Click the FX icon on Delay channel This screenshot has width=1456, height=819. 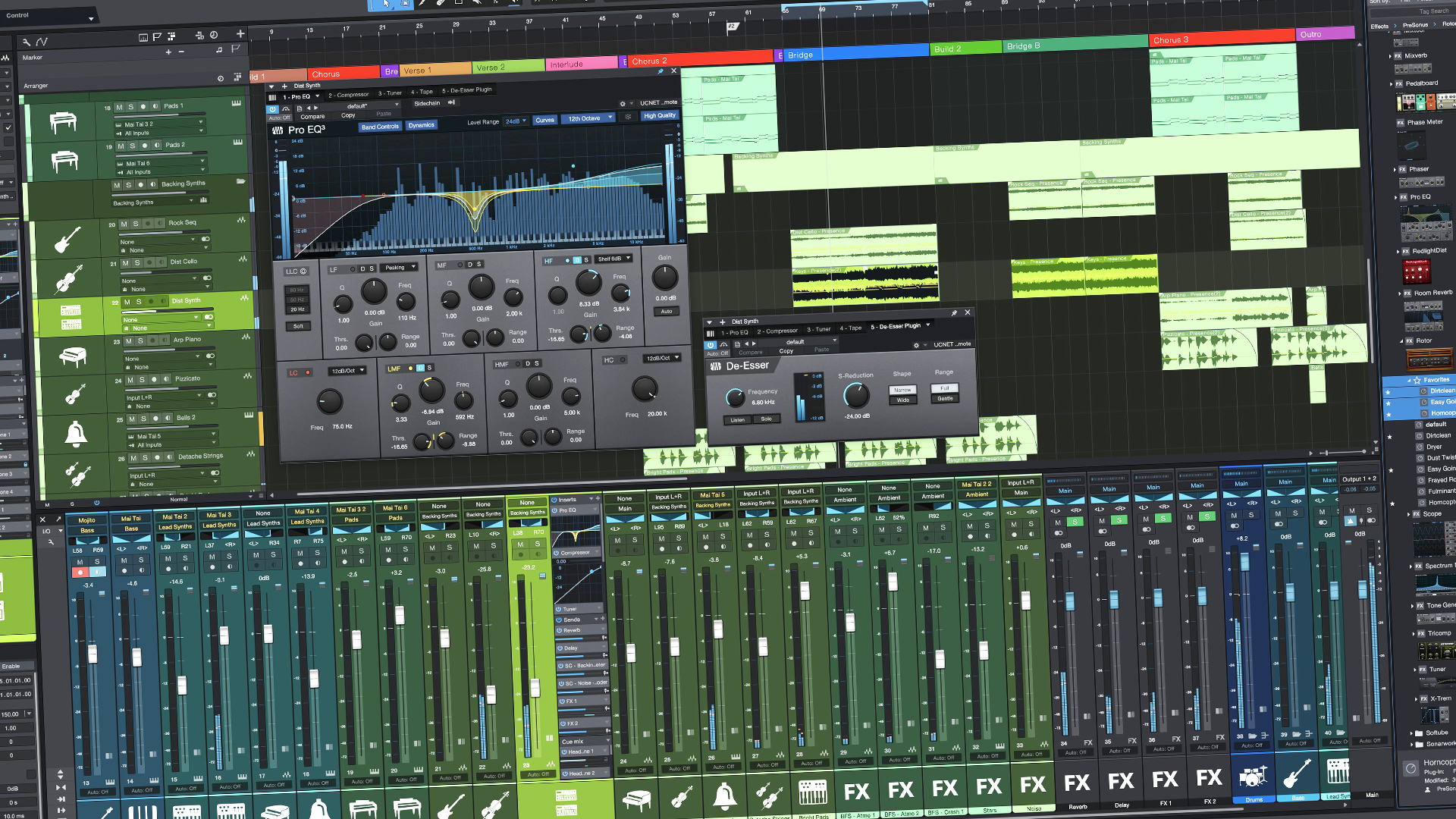click(1121, 781)
